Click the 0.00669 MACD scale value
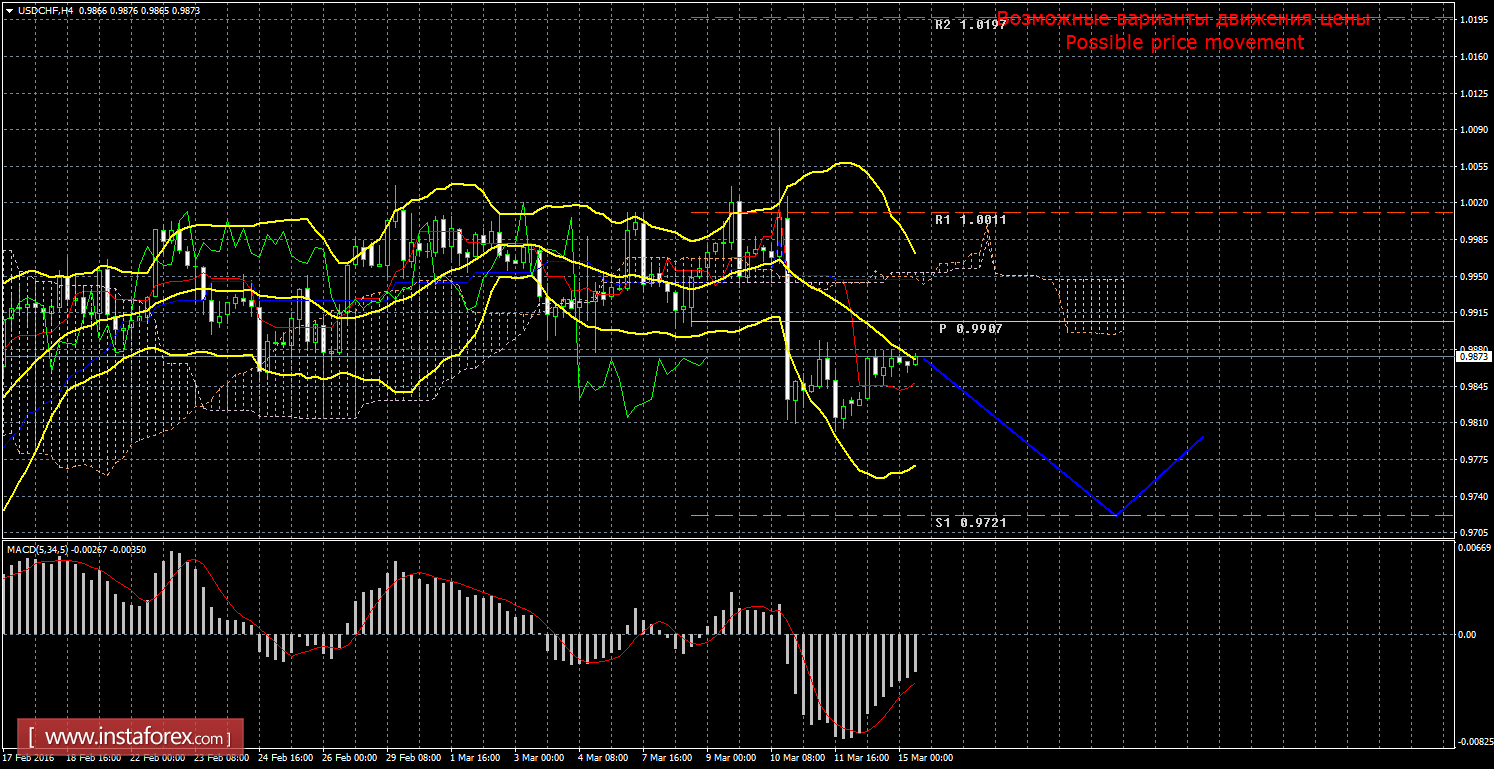1494x769 pixels. [1472, 548]
